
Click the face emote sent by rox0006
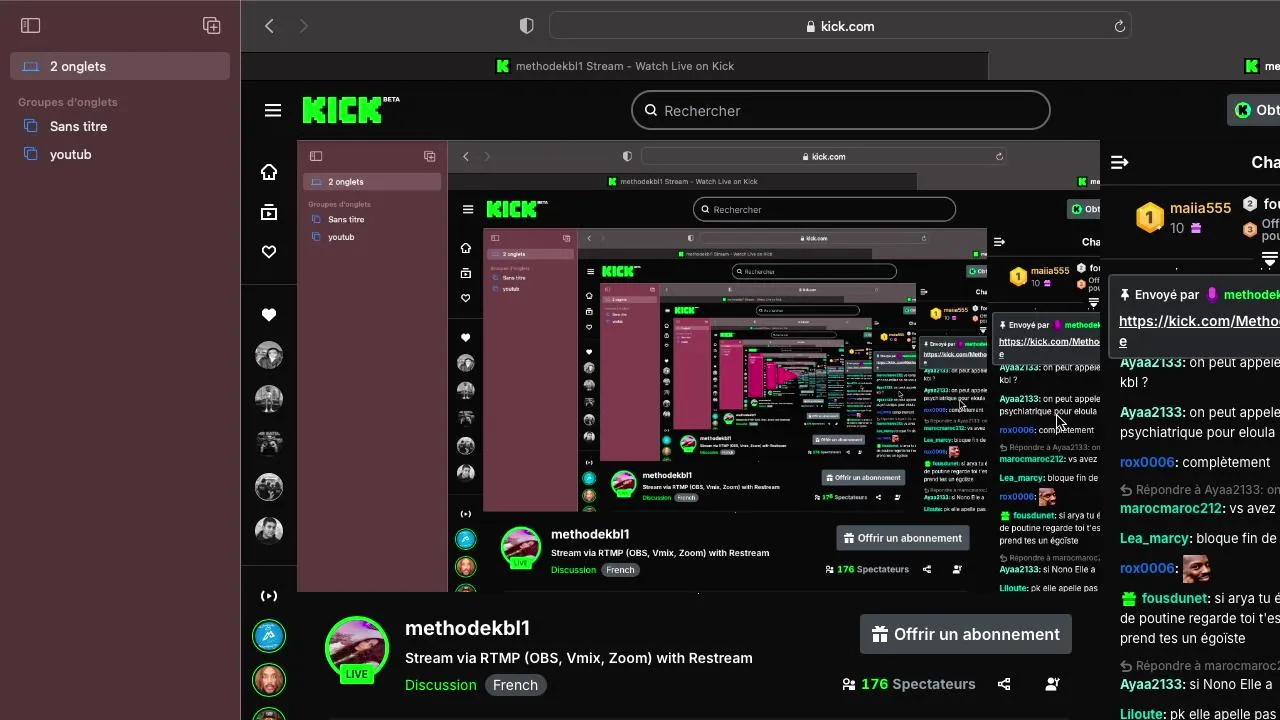[x=1196, y=568]
